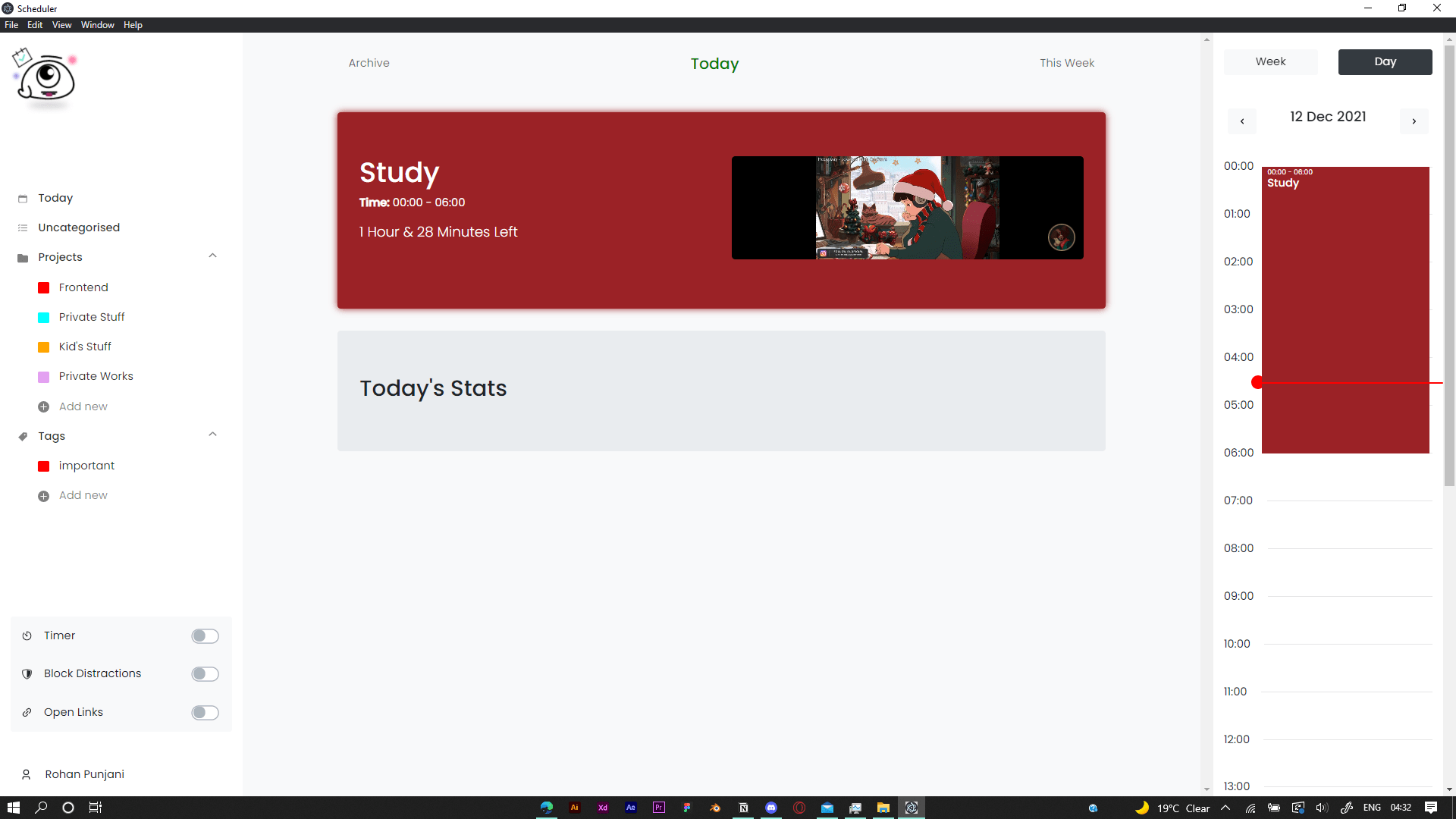
Task: Open the Archive section
Action: coord(369,63)
